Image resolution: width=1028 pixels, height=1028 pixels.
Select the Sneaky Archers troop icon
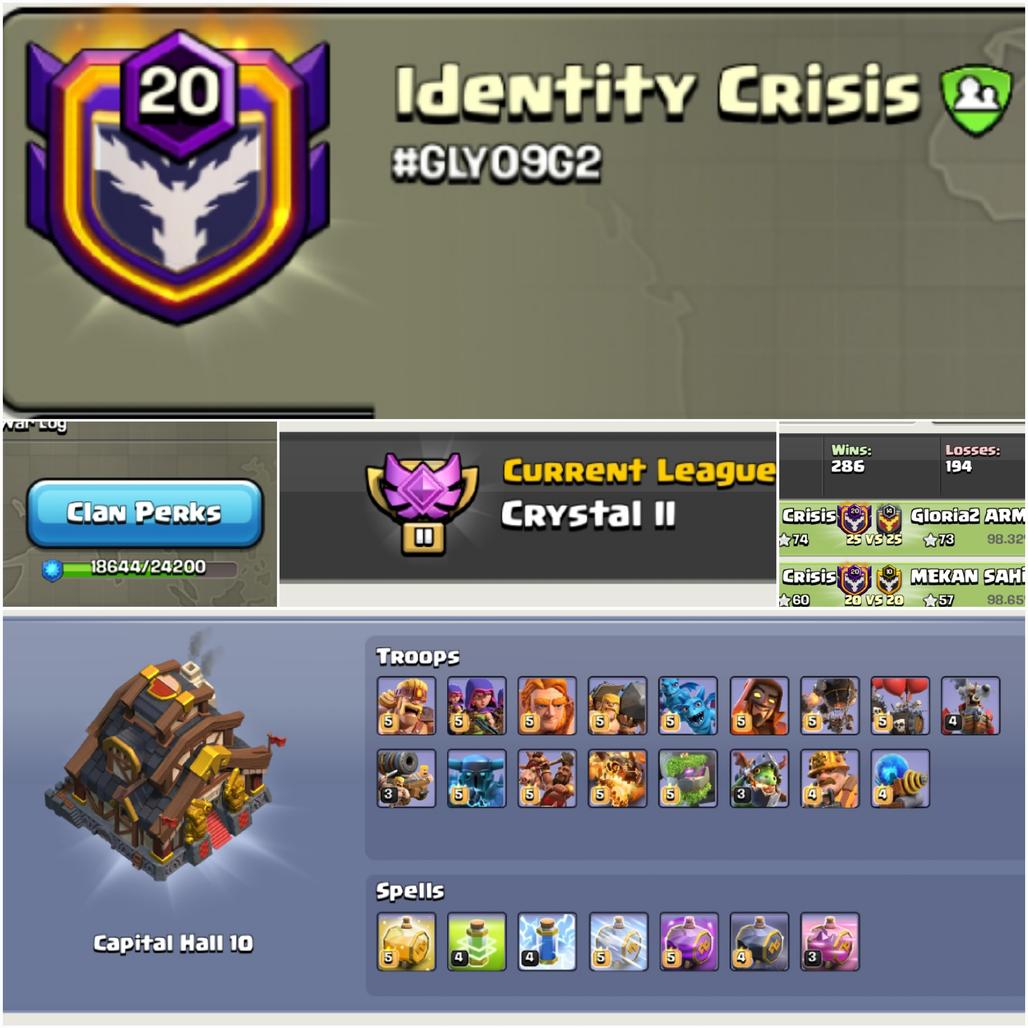click(x=477, y=705)
